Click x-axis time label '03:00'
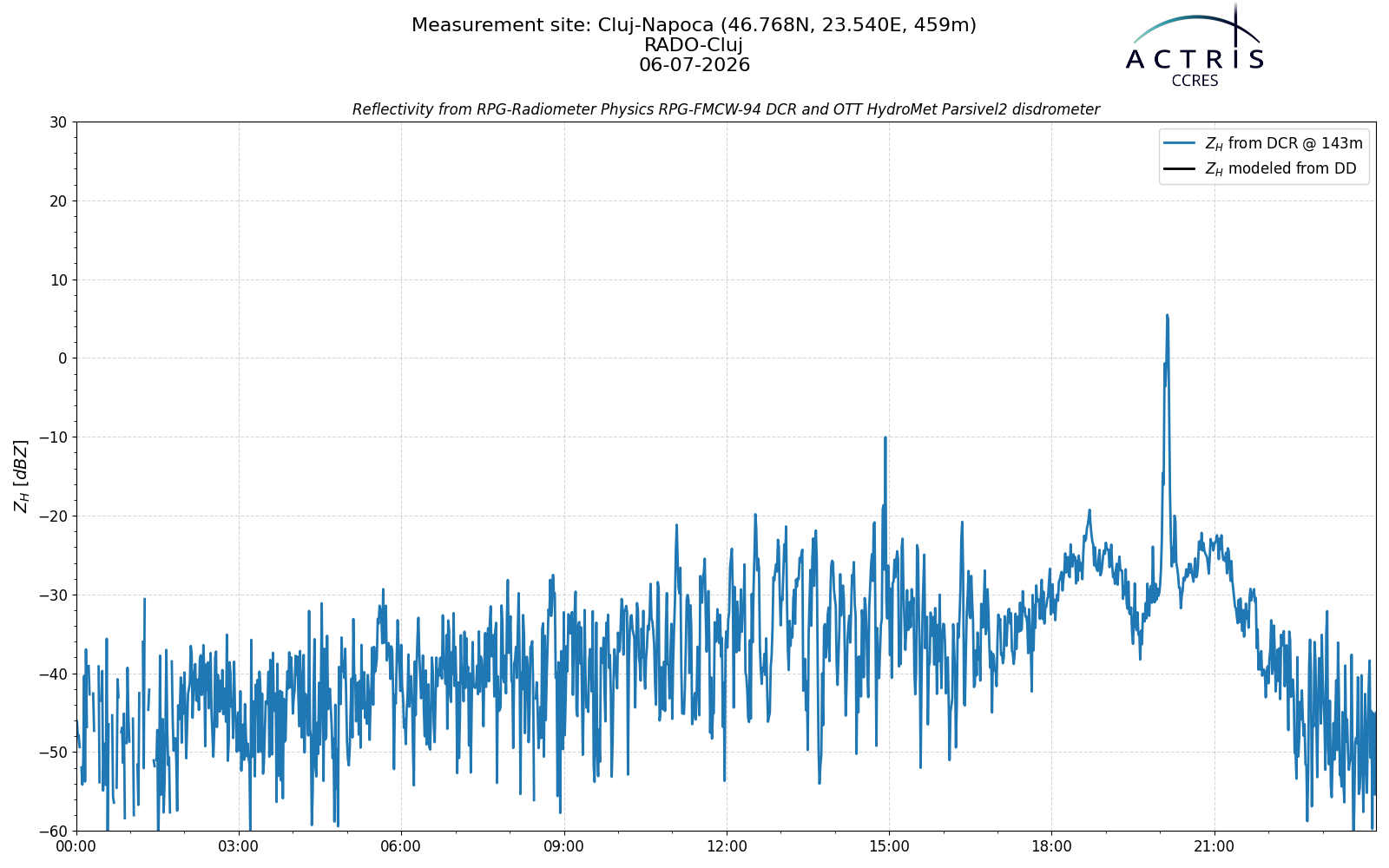 tap(239, 847)
